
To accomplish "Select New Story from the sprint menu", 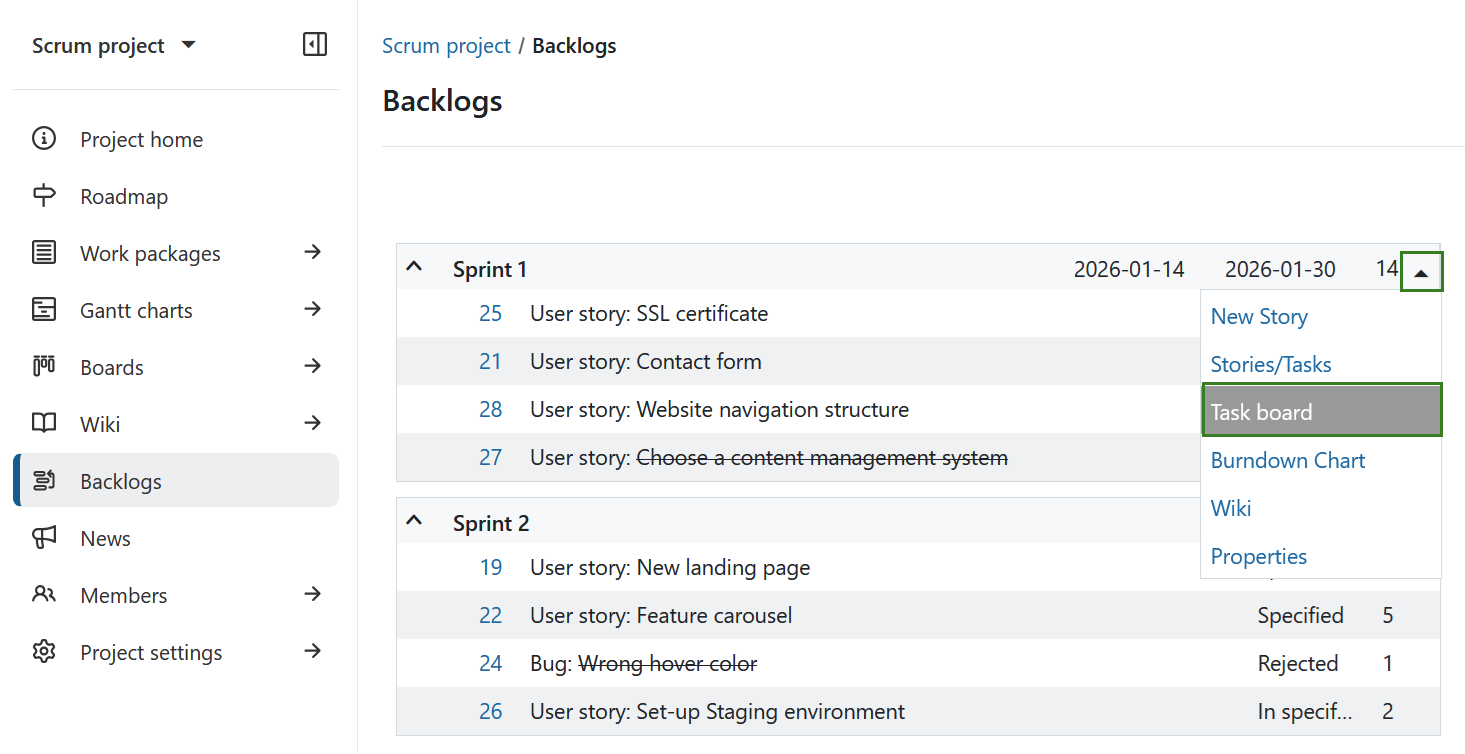I will 1258,316.
